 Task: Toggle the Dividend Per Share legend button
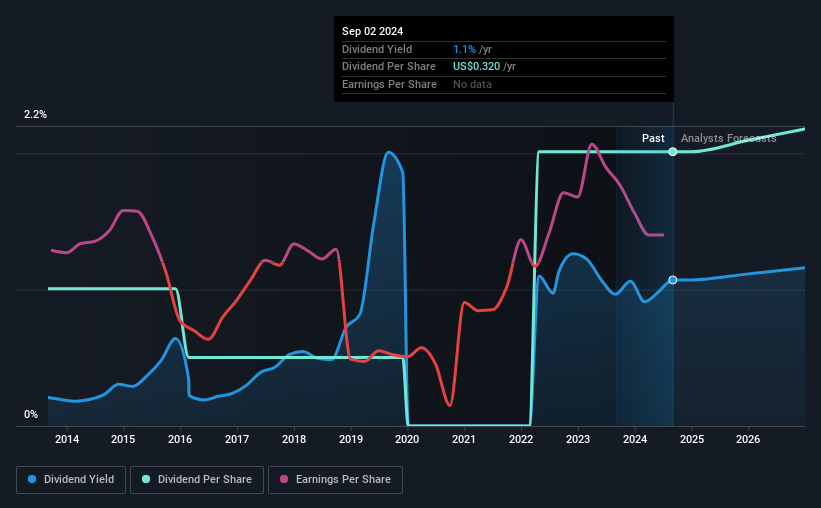point(197,480)
